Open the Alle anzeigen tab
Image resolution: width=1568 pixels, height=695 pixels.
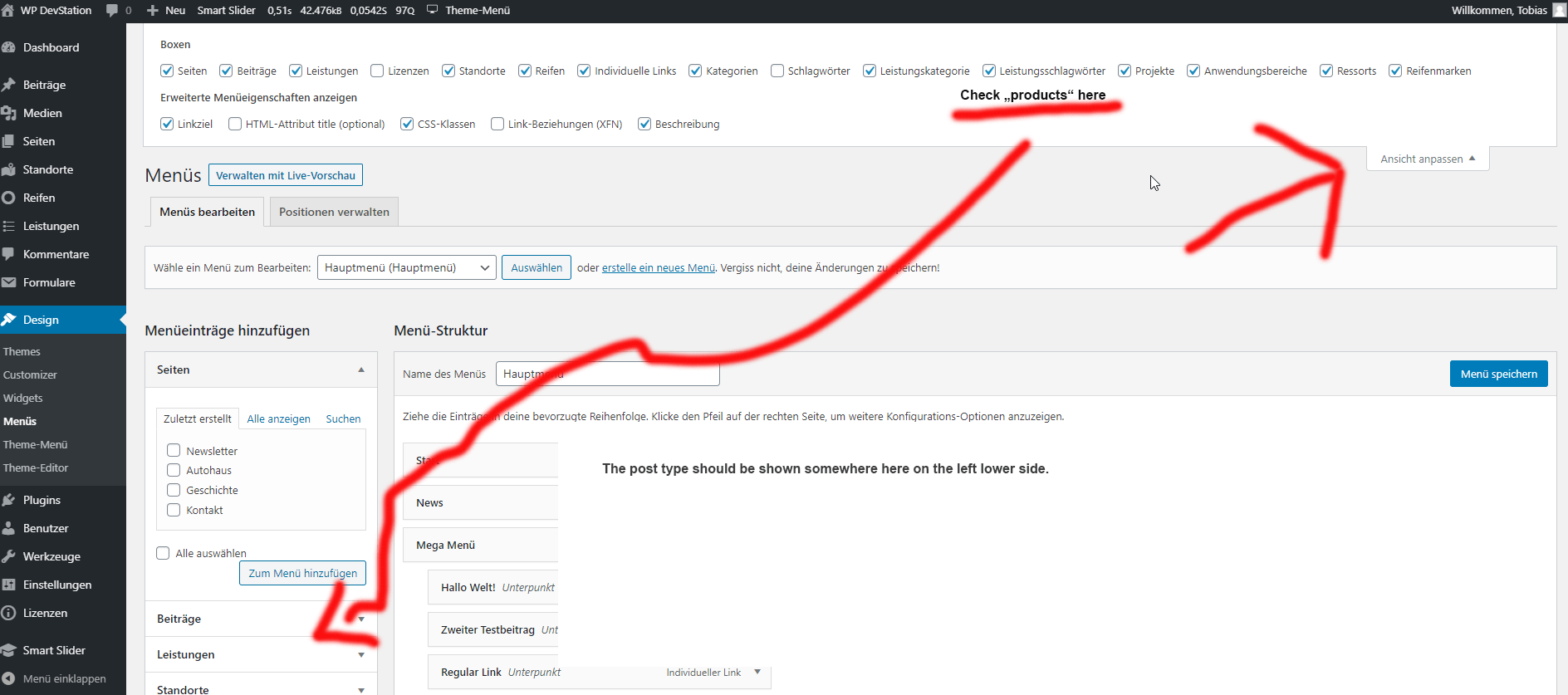tap(278, 418)
